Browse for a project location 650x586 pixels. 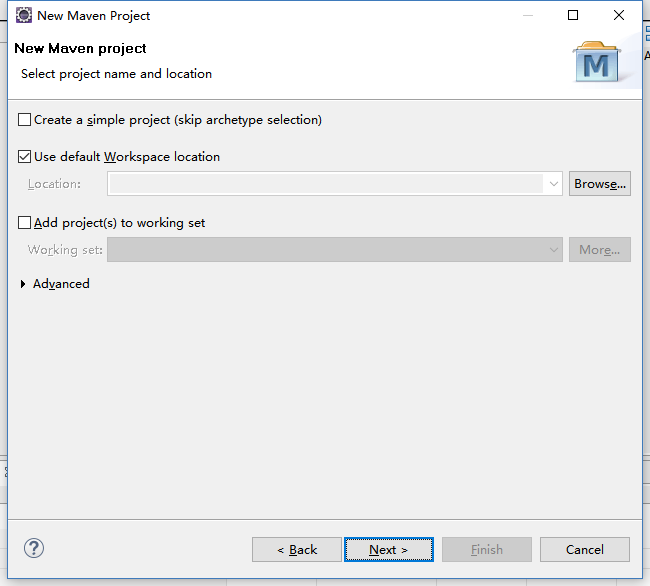click(x=600, y=184)
